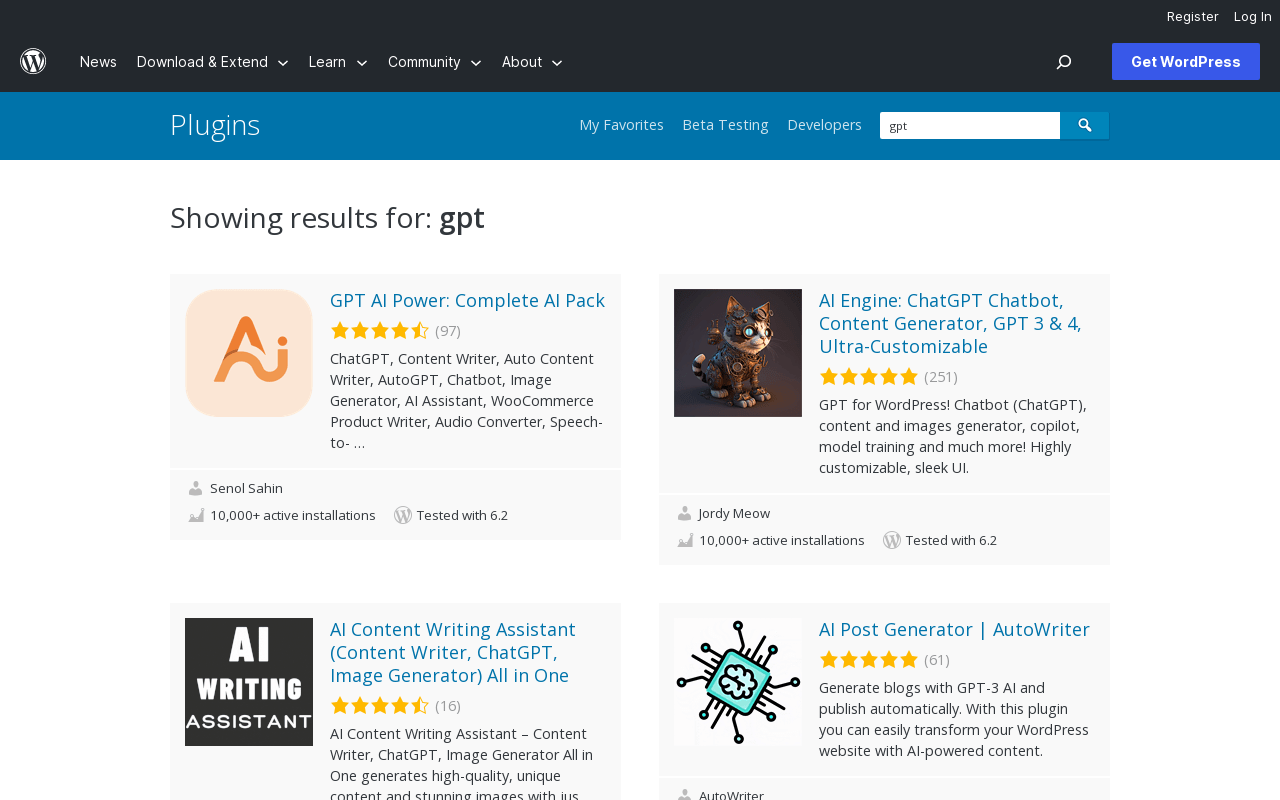This screenshot has height=800, width=1280.
Task: Expand the Learn menu
Action: (x=338, y=62)
